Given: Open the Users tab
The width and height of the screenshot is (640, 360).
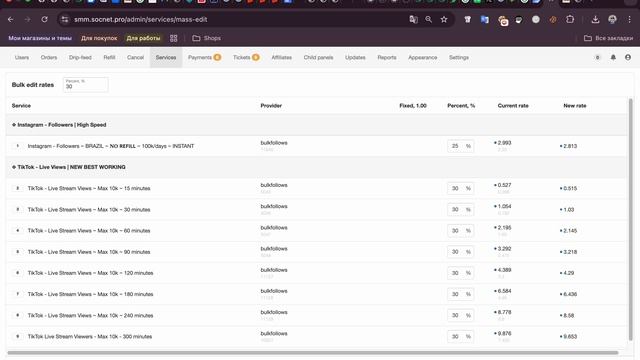Looking at the screenshot, I should coord(22,58).
